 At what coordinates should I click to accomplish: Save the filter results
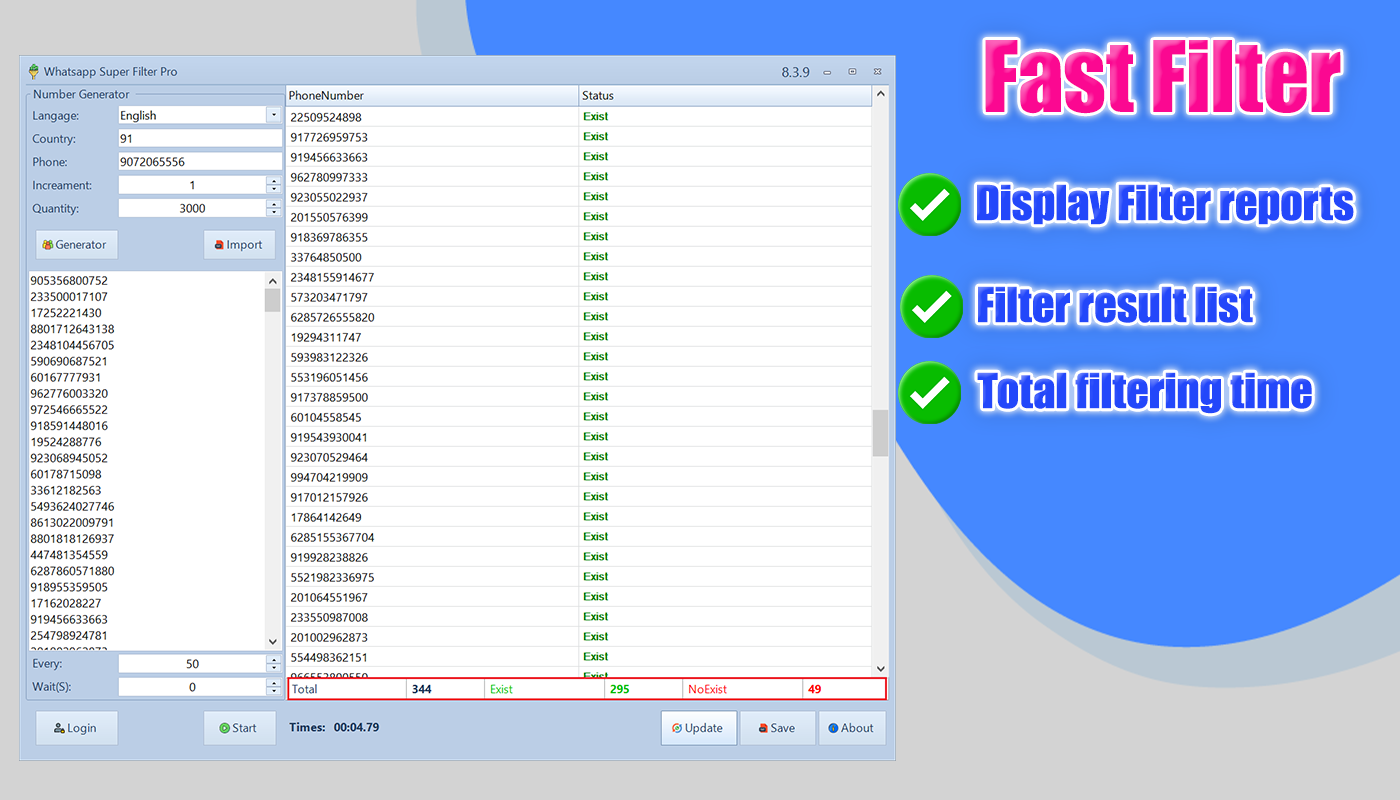click(x=777, y=728)
